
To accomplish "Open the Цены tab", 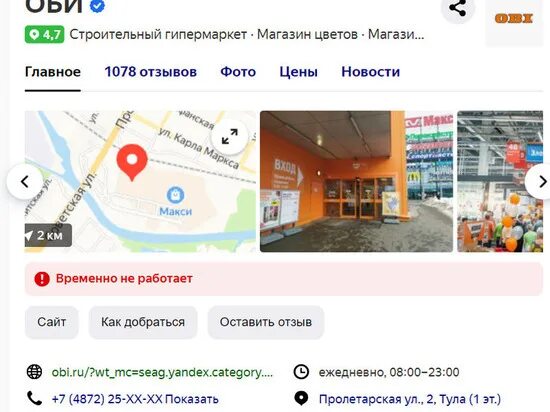I will point(299,72).
